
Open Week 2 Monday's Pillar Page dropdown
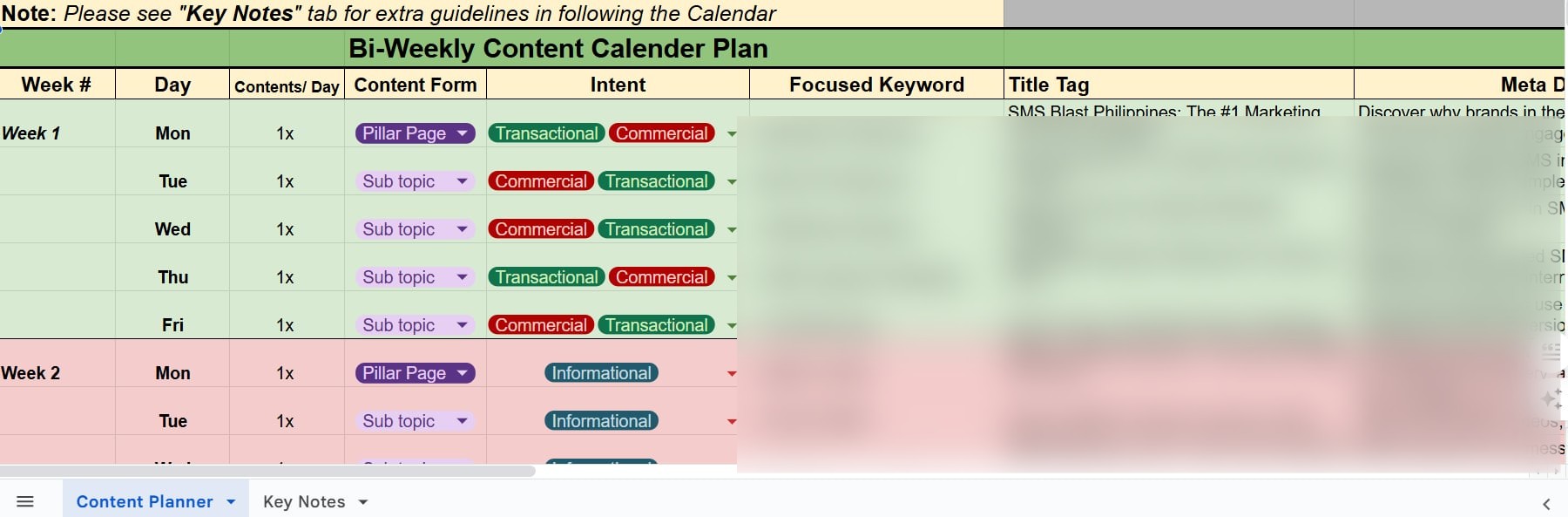(x=463, y=373)
